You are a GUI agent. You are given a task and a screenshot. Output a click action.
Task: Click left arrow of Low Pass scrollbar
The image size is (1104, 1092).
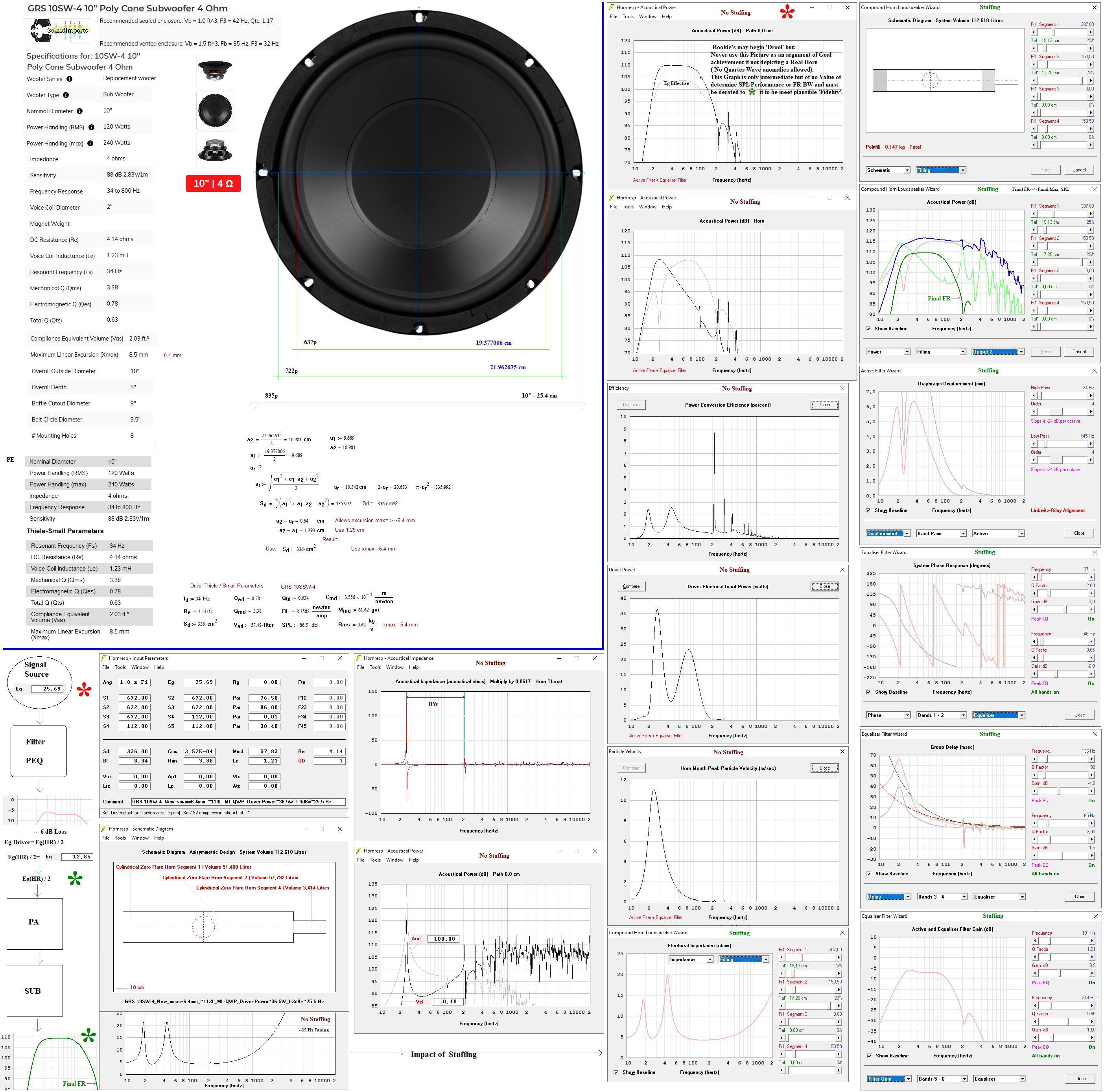click(x=1034, y=444)
